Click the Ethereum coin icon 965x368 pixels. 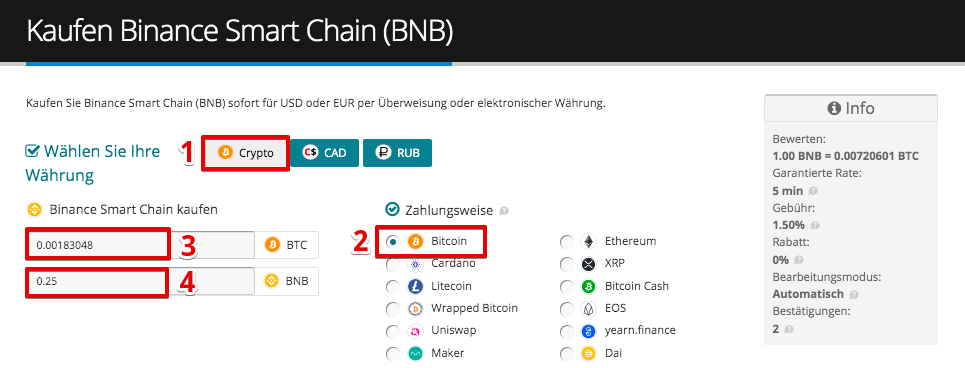(589, 242)
